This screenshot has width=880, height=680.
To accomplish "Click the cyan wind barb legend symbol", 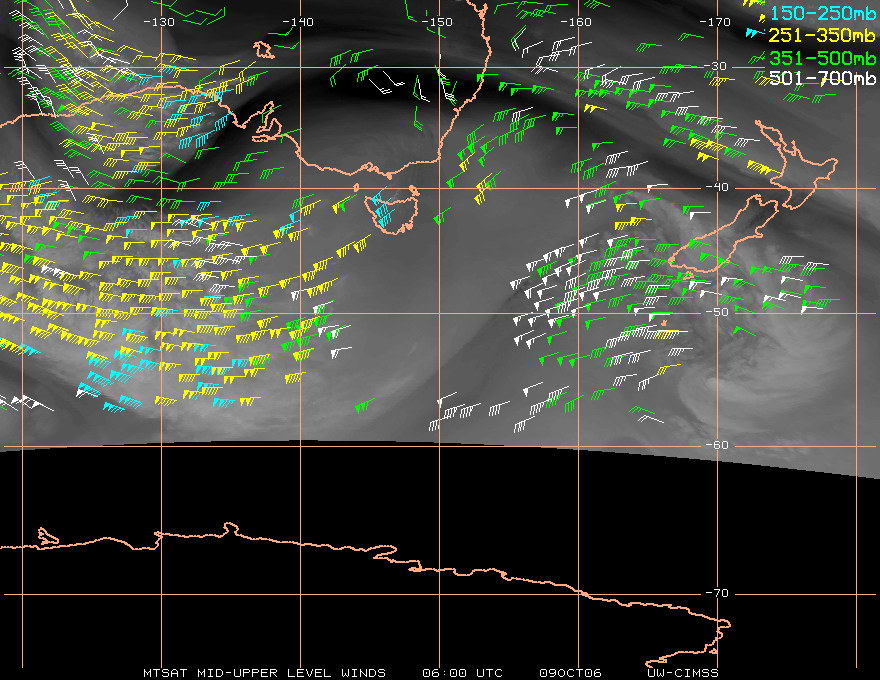I will coord(755,33).
